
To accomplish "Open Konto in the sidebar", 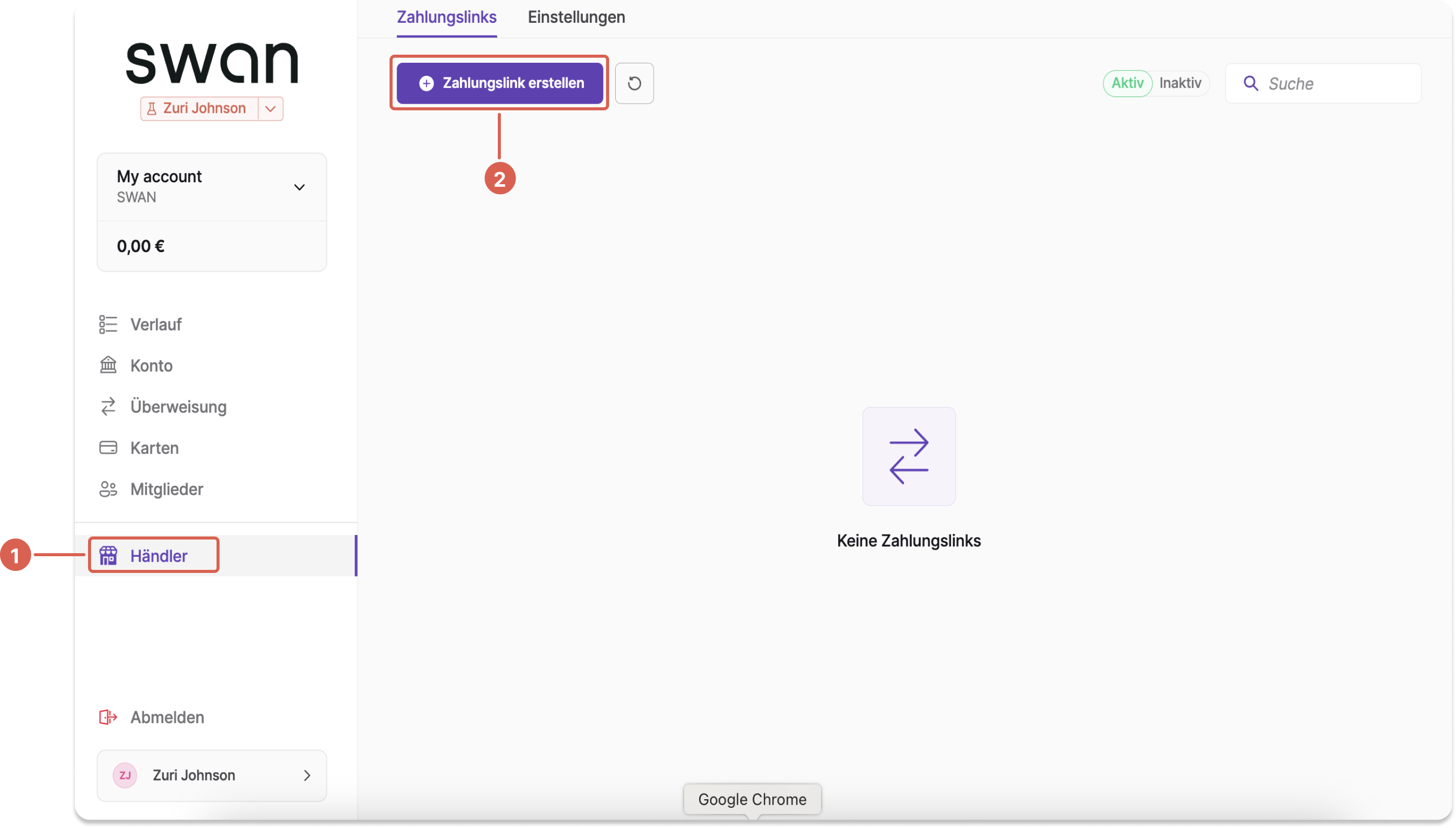I will point(216,365).
